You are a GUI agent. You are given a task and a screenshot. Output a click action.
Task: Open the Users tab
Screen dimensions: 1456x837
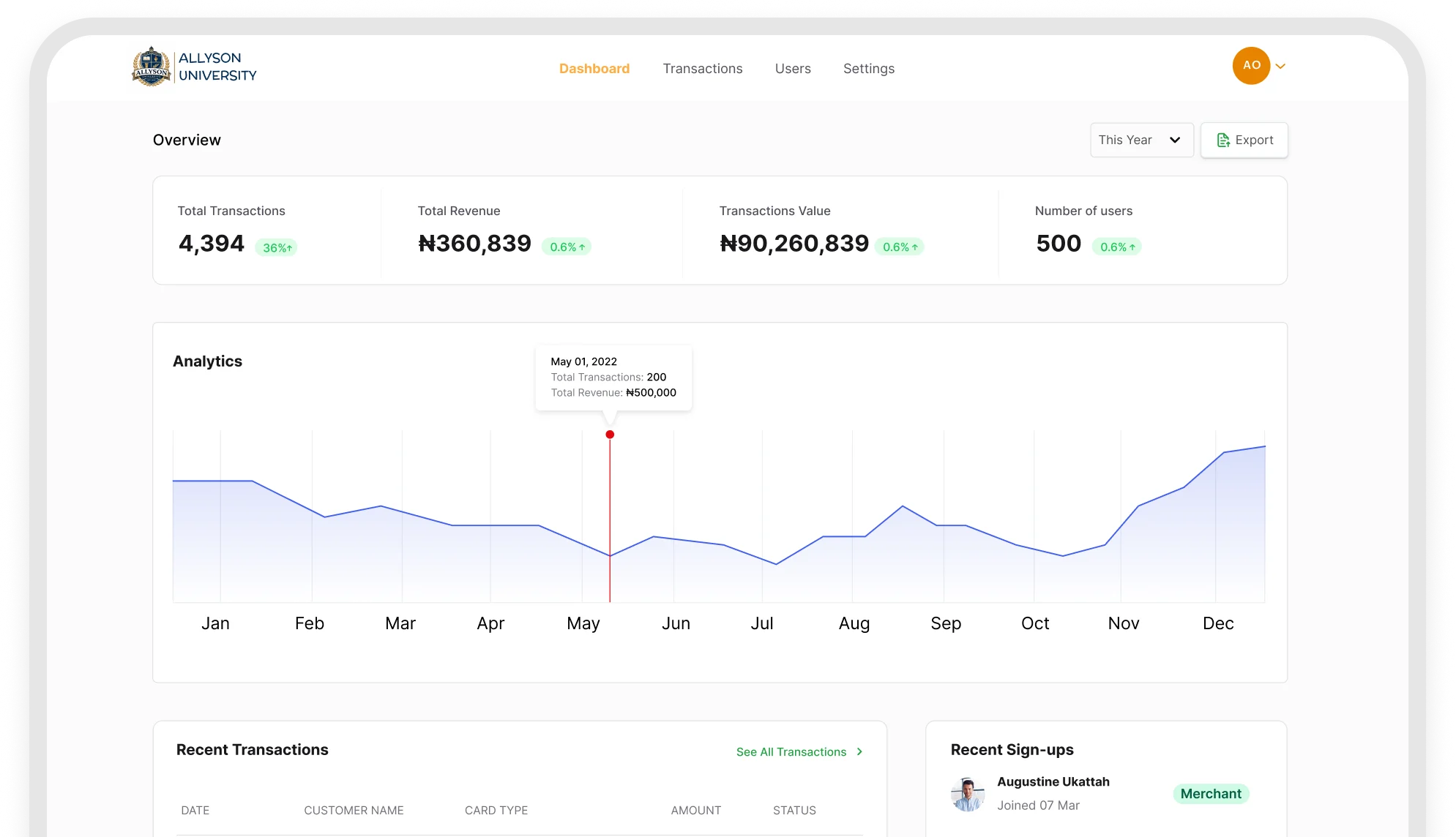pyautogui.click(x=792, y=68)
